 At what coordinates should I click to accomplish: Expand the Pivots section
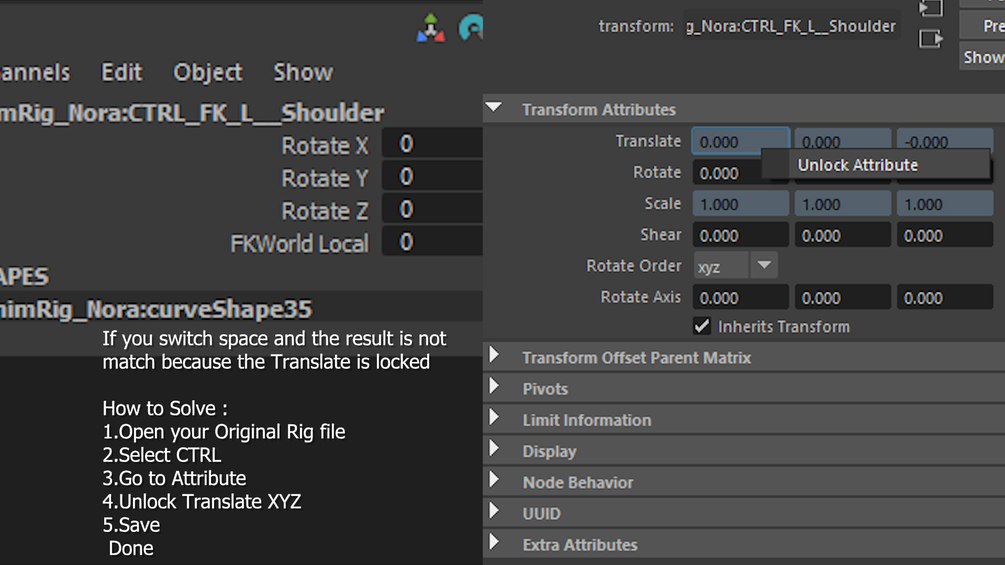[494, 388]
